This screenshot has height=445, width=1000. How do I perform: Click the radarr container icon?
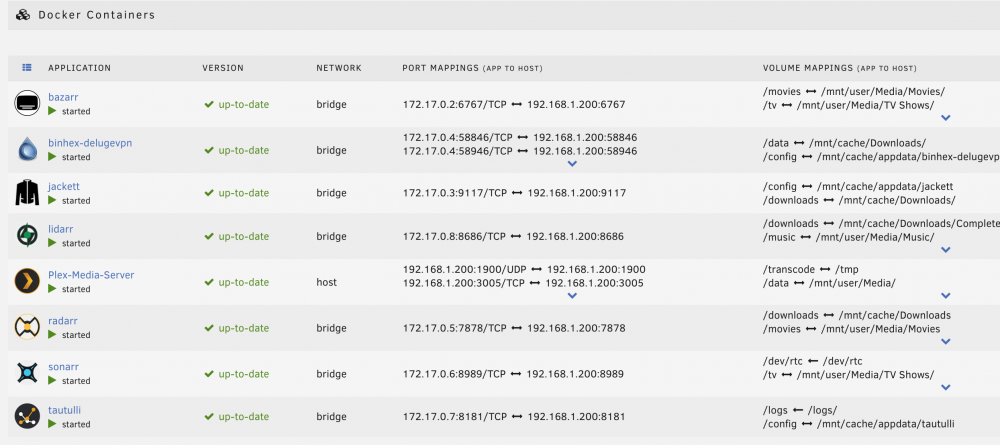pos(27,327)
